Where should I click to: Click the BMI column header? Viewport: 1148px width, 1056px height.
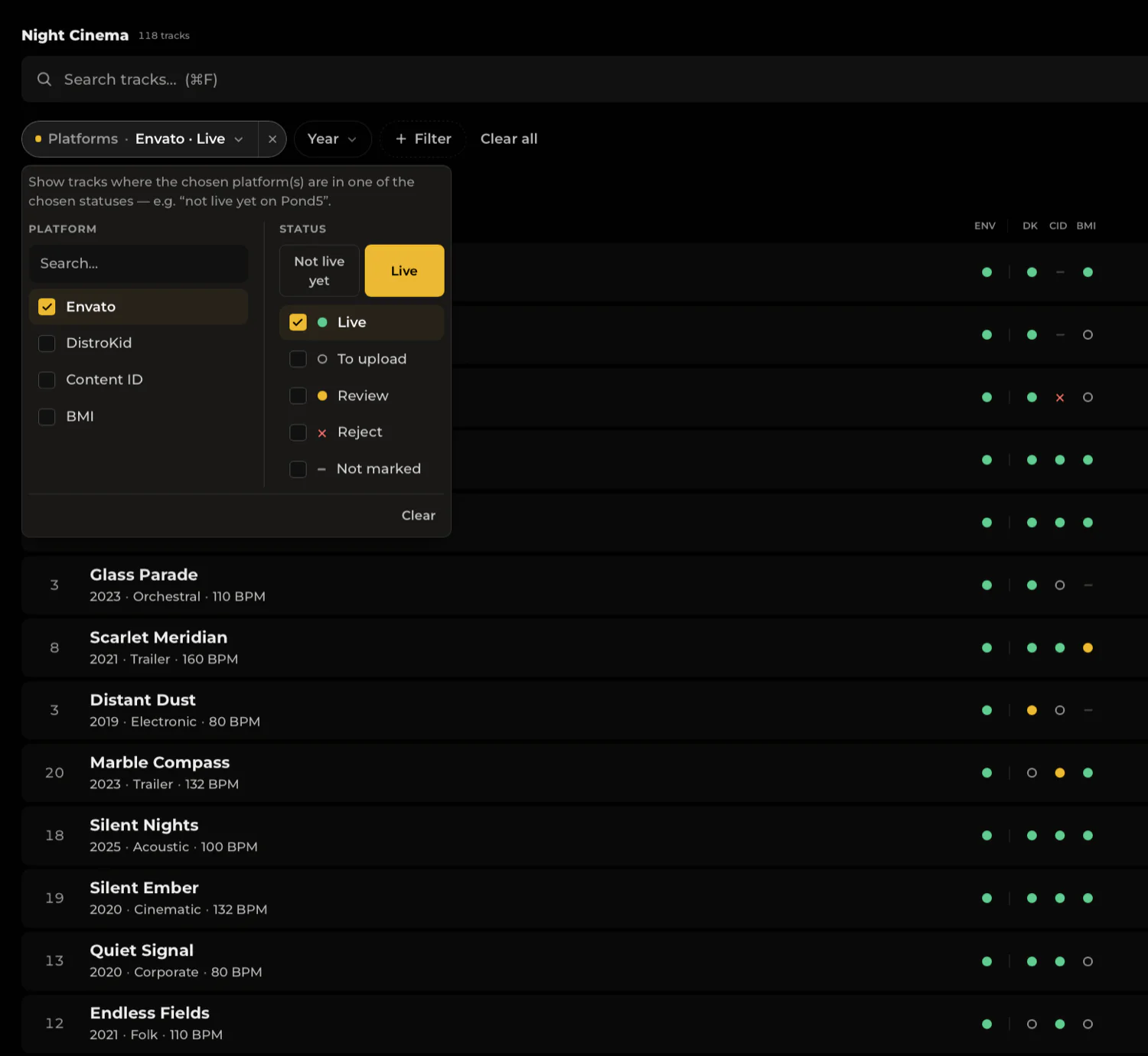[x=1086, y=226]
